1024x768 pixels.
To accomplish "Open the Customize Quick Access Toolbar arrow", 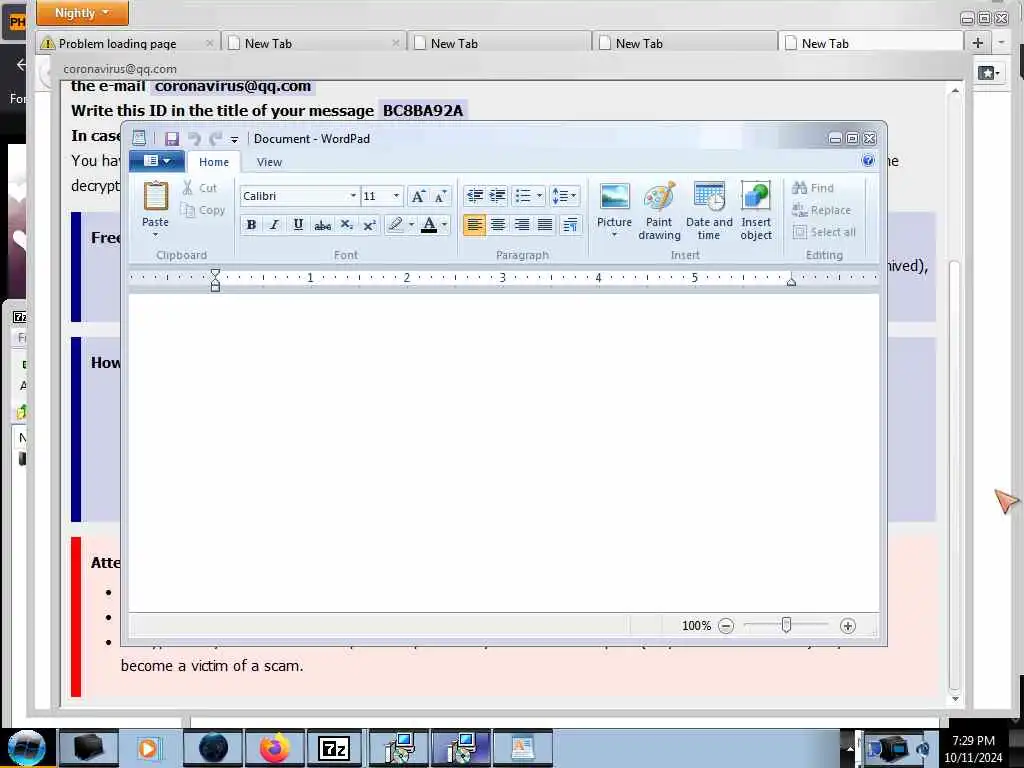I will point(234,139).
